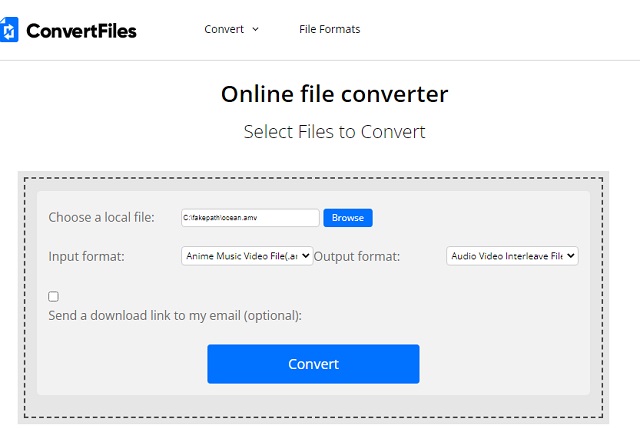The width and height of the screenshot is (640, 435).
Task: Go to File Formats page
Action: pos(329,29)
